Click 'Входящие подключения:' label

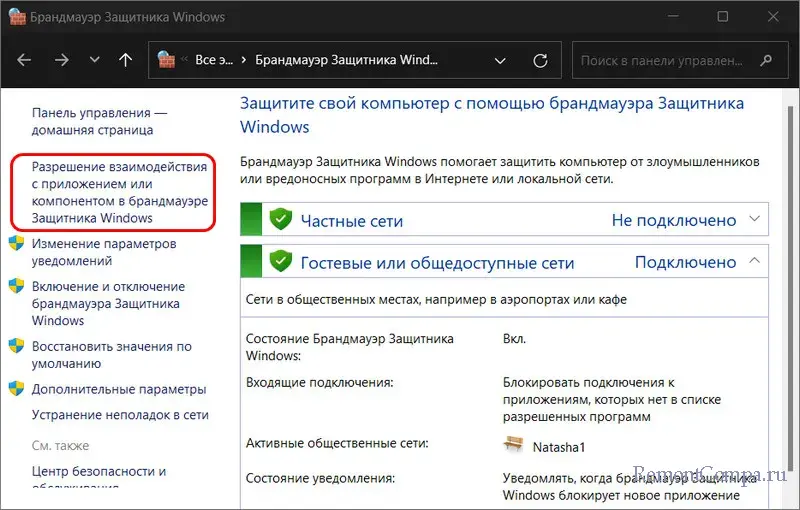(x=319, y=382)
